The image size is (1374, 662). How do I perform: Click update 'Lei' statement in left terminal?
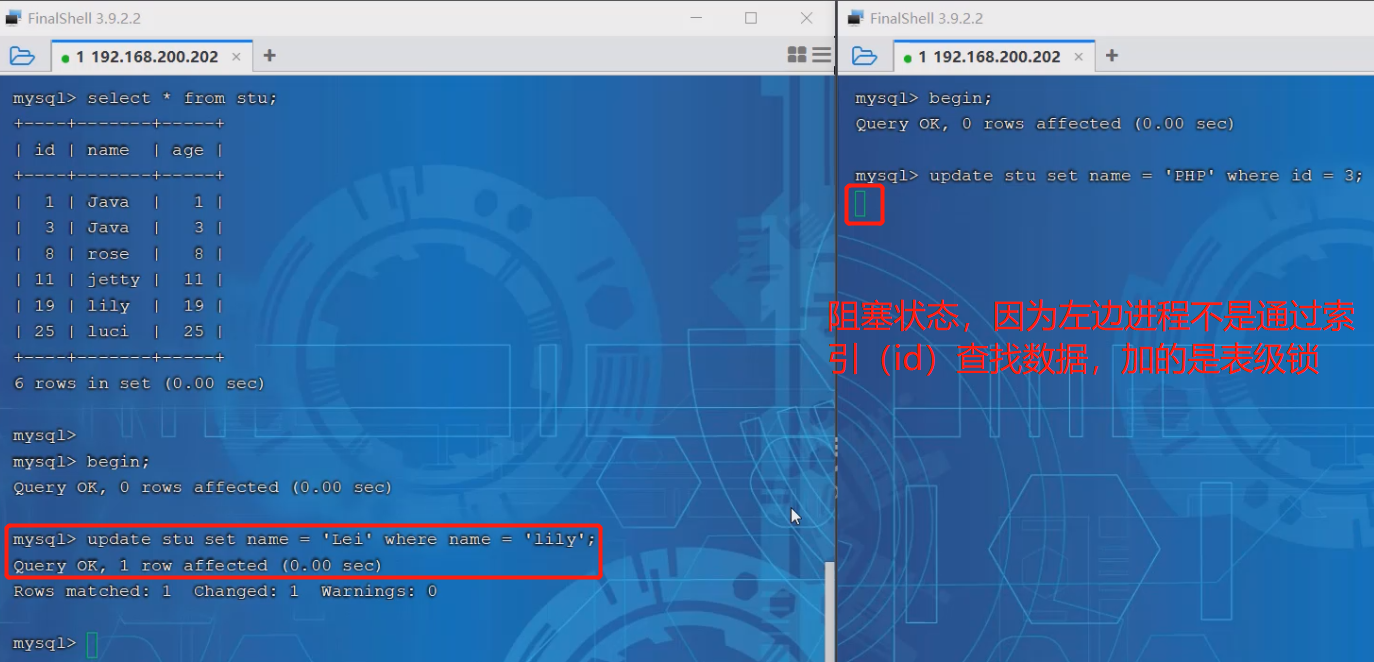click(x=341, y=540)
